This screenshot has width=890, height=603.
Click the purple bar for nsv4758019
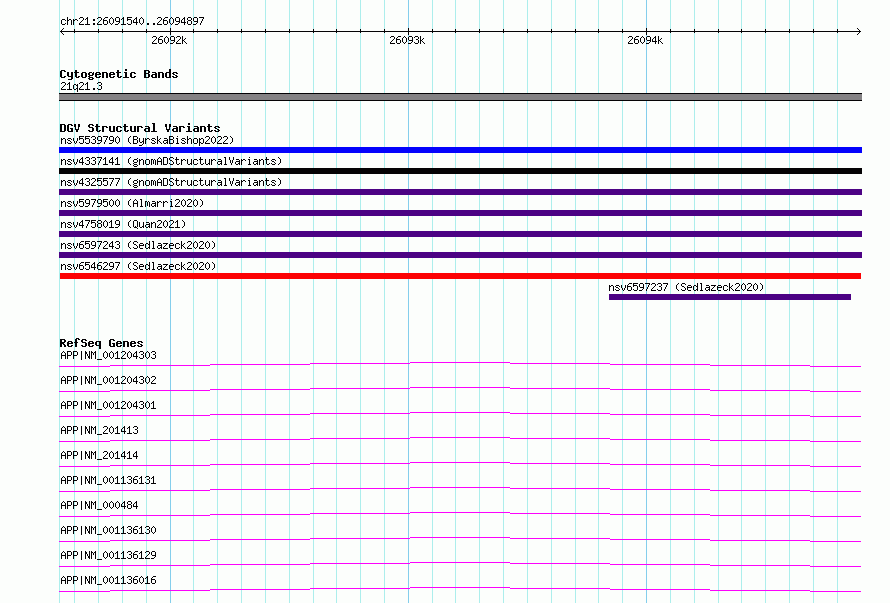[x=460, y=234]
